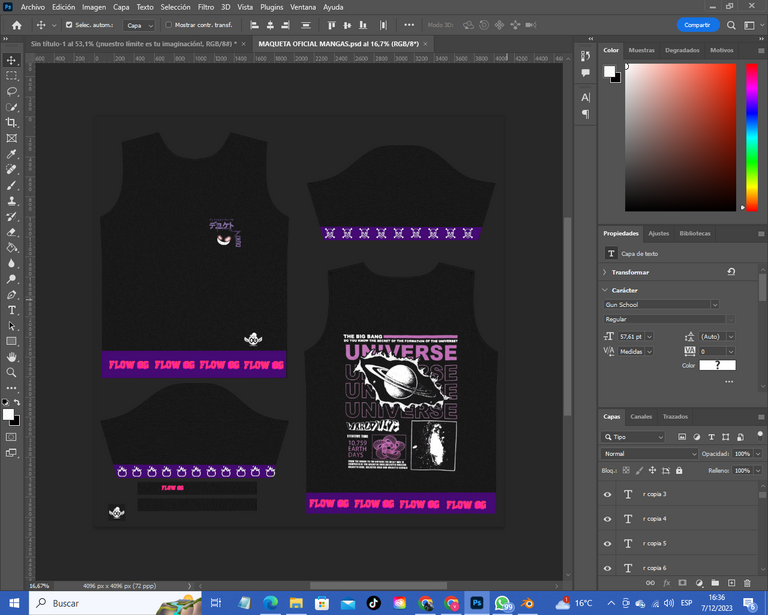
Task: Click the text Color swatch in Carácter
Action: point(716,366)
